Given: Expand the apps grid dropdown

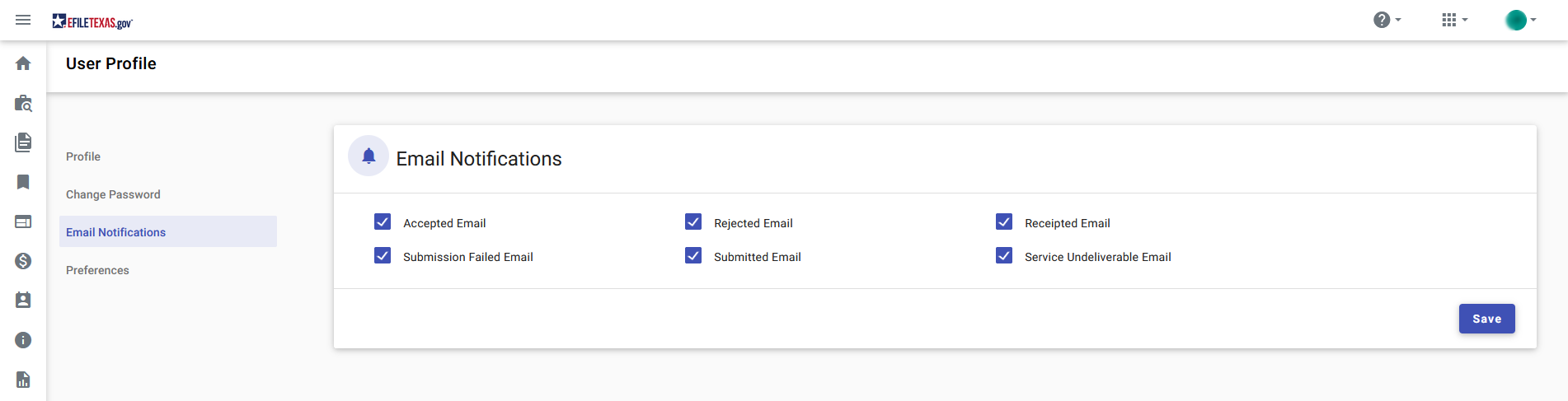Looking at the screenshot, I should coord(1455,20).
